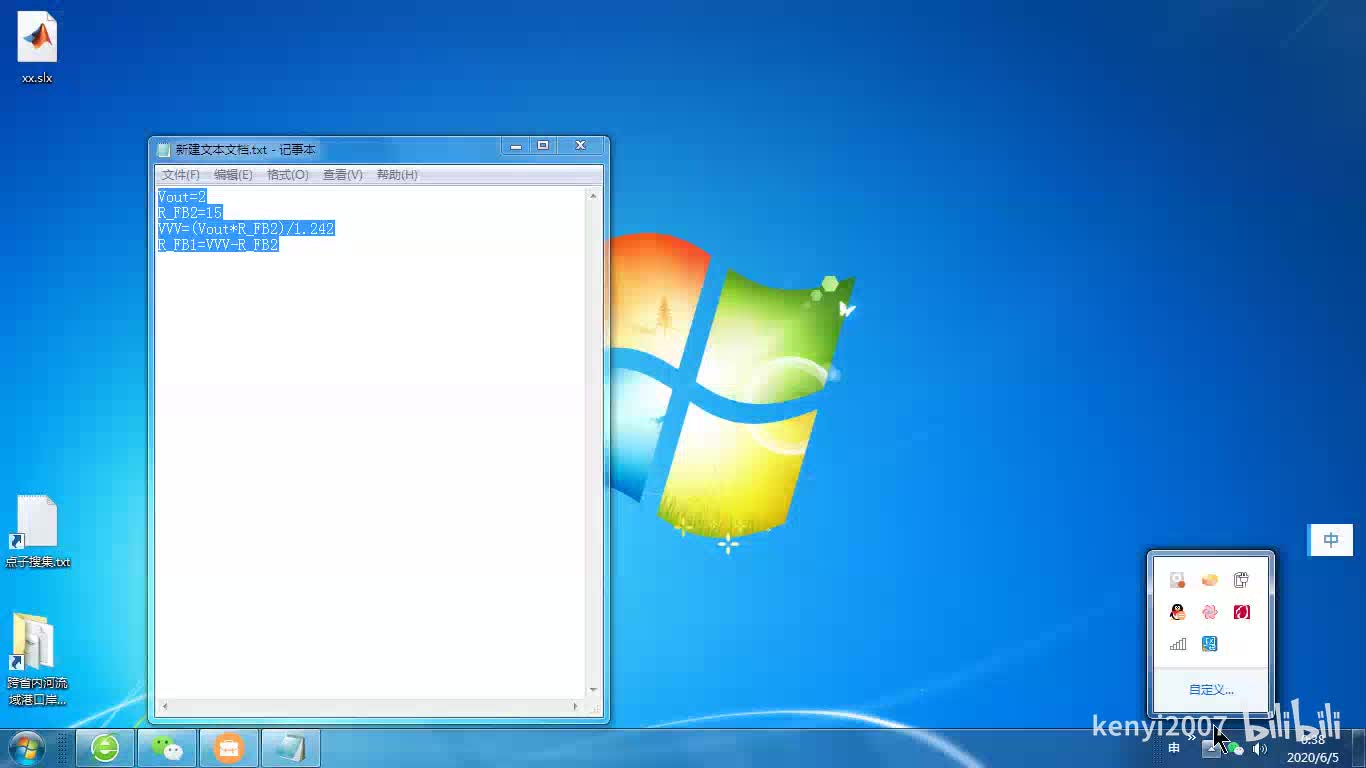This screenshot has height=768, width=1366.
Task: Click the Show Desktop strip at taskbar end
Action: coord(1359,748)
